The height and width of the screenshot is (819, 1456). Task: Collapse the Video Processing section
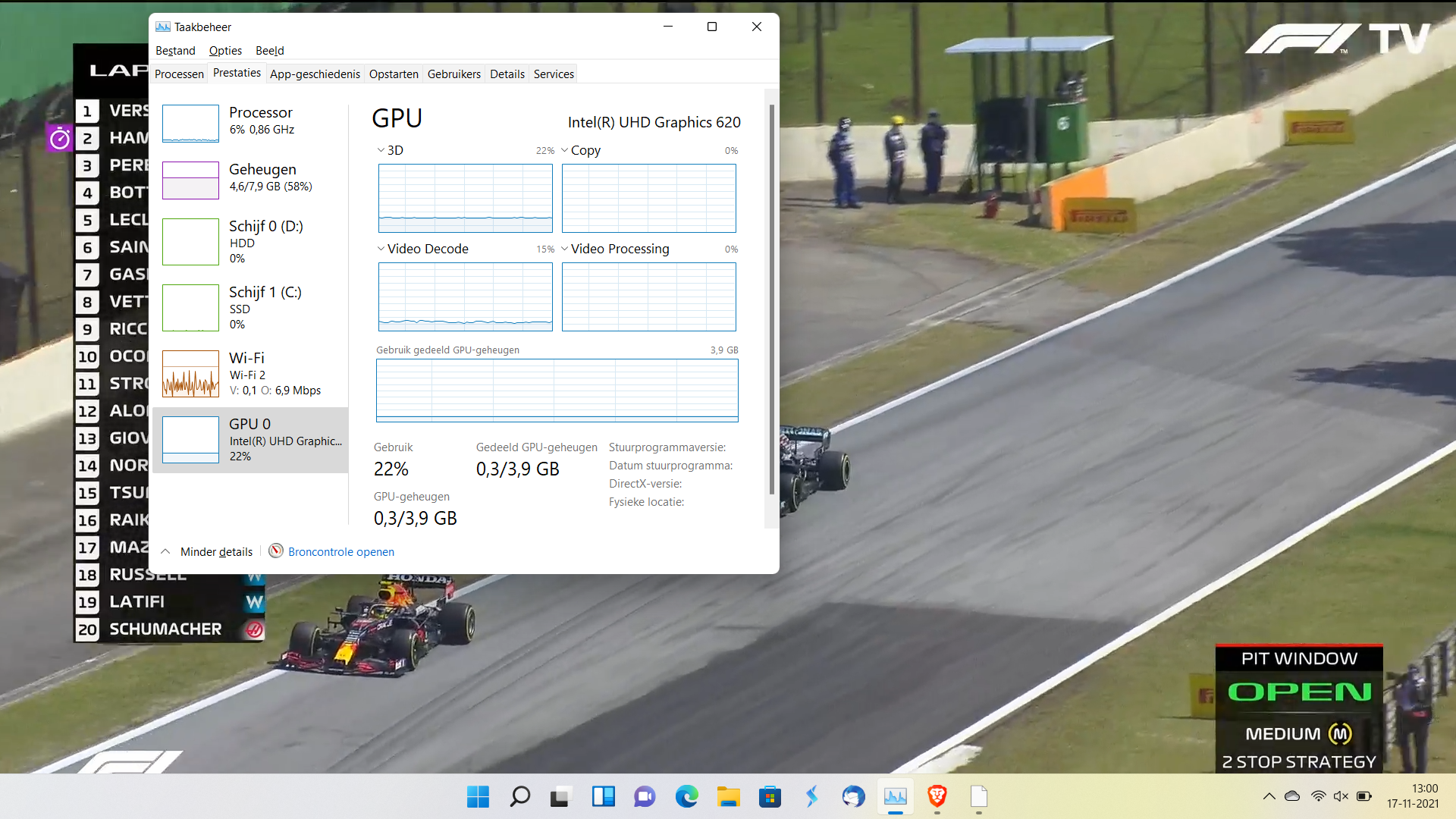[565, 249]
